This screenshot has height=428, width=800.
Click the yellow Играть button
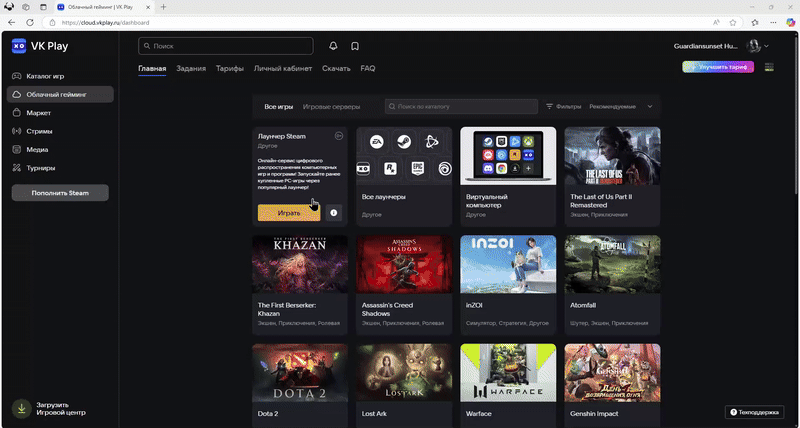point(289,213)
